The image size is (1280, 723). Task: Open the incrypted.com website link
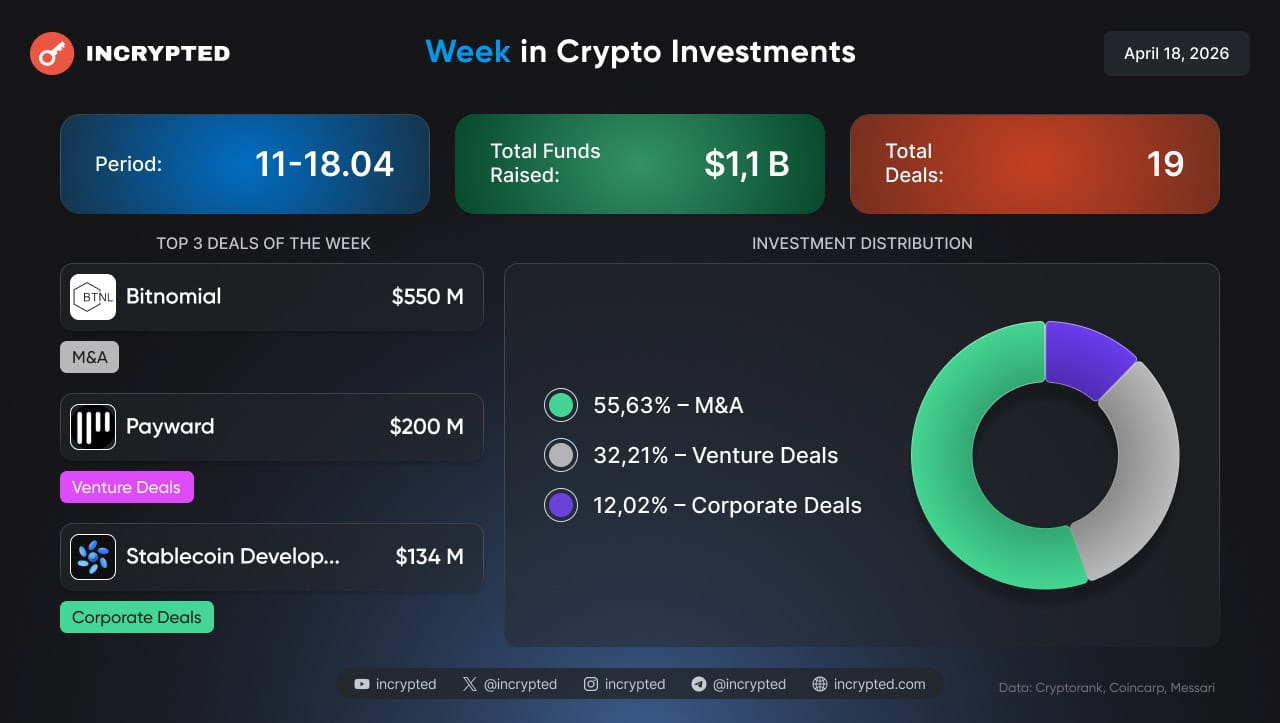[x=879, y=684]
